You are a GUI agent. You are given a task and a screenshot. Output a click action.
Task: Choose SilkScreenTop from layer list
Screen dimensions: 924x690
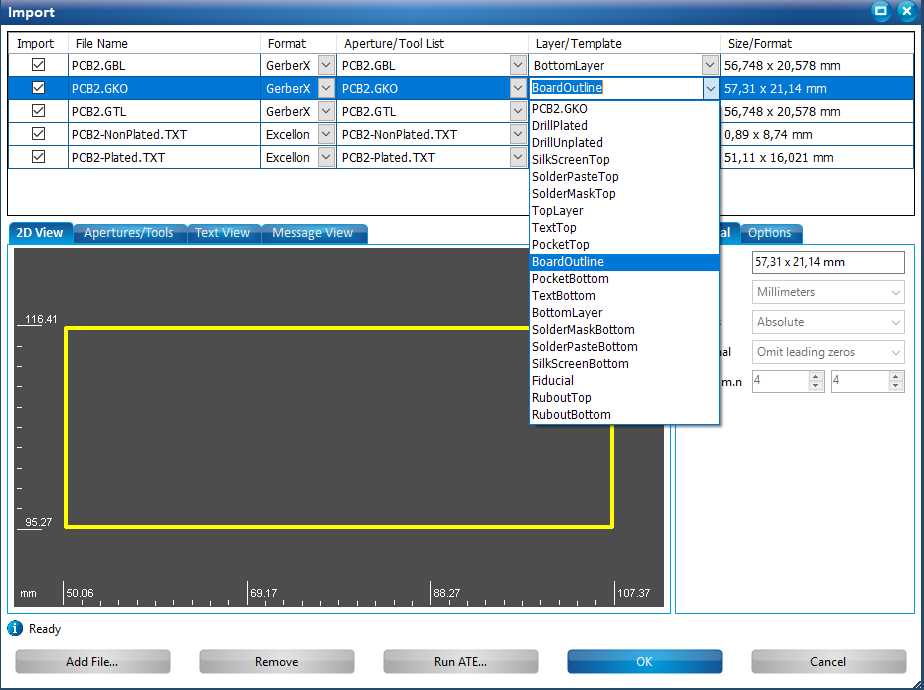pos(570,160)
